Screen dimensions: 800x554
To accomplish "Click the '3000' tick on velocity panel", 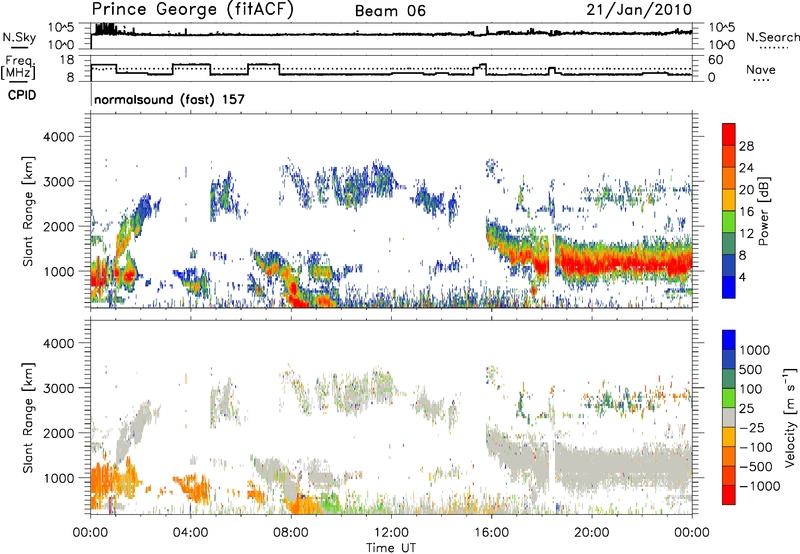I will pyautogui.click(x=59, y=388).
